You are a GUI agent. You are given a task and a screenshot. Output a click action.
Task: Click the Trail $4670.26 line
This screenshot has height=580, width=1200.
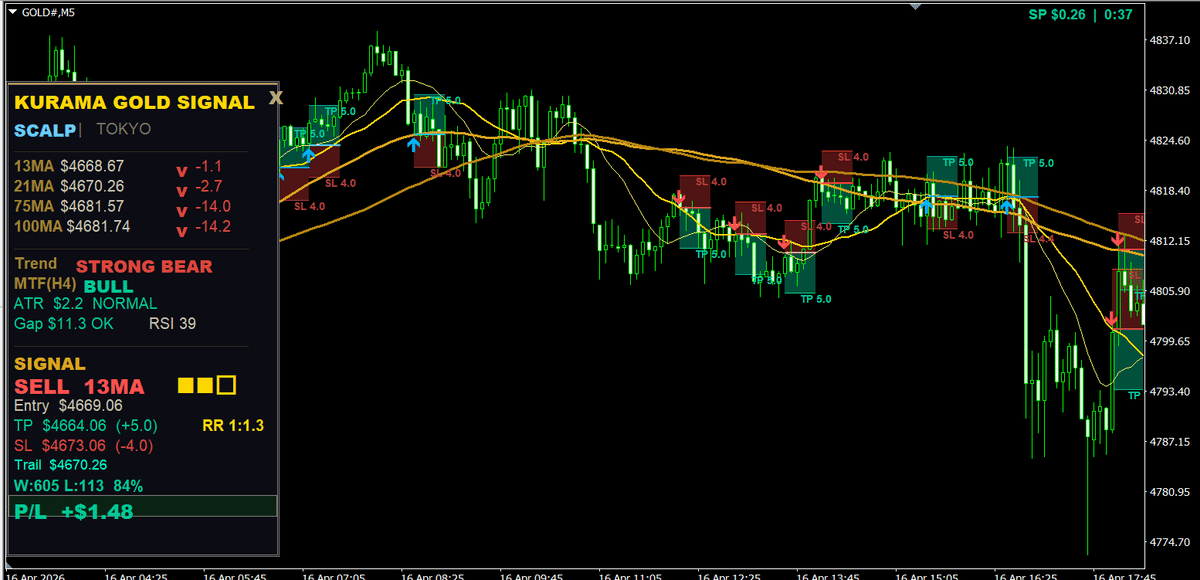pos(61,465)
